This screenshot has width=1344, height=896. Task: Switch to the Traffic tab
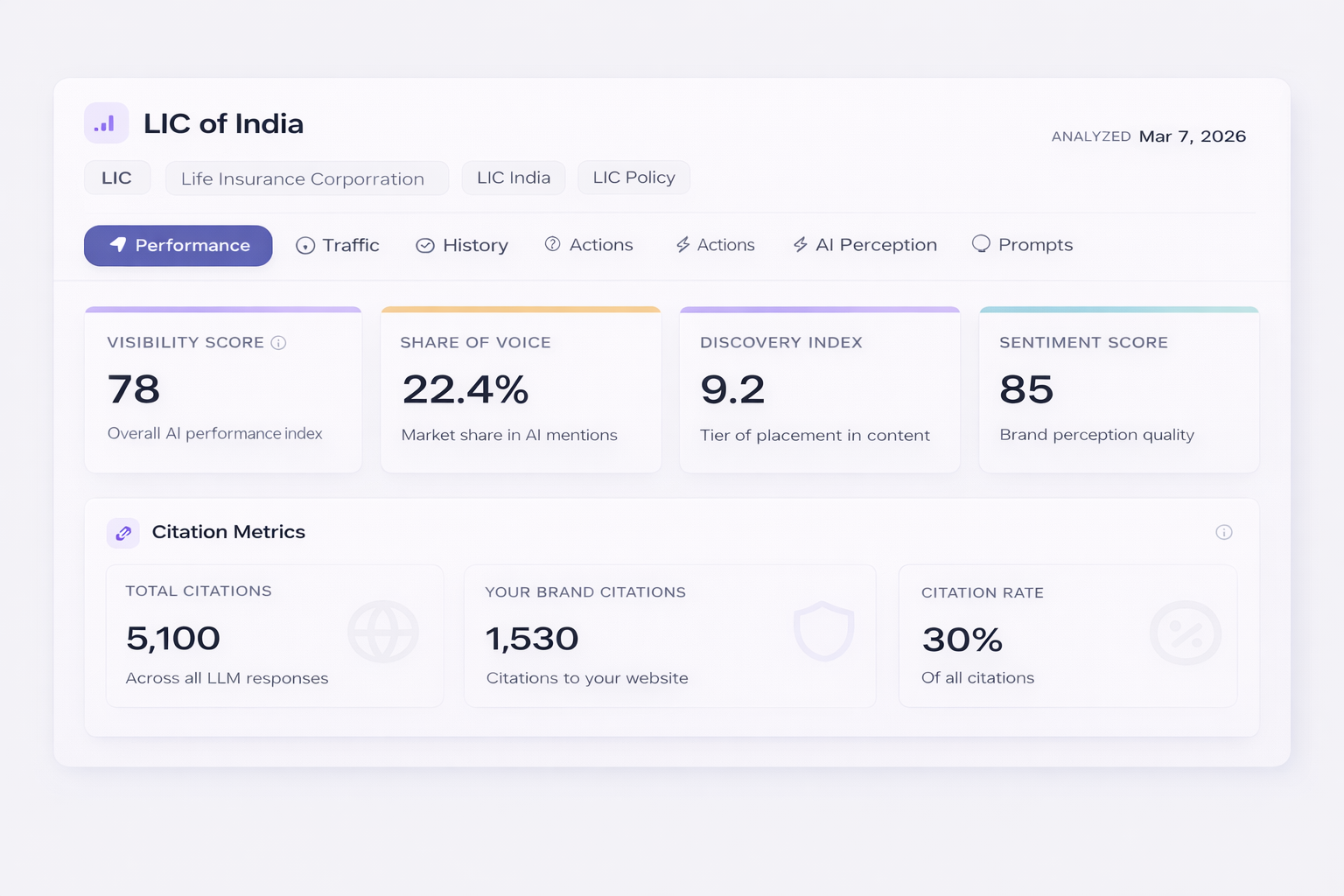338,246
